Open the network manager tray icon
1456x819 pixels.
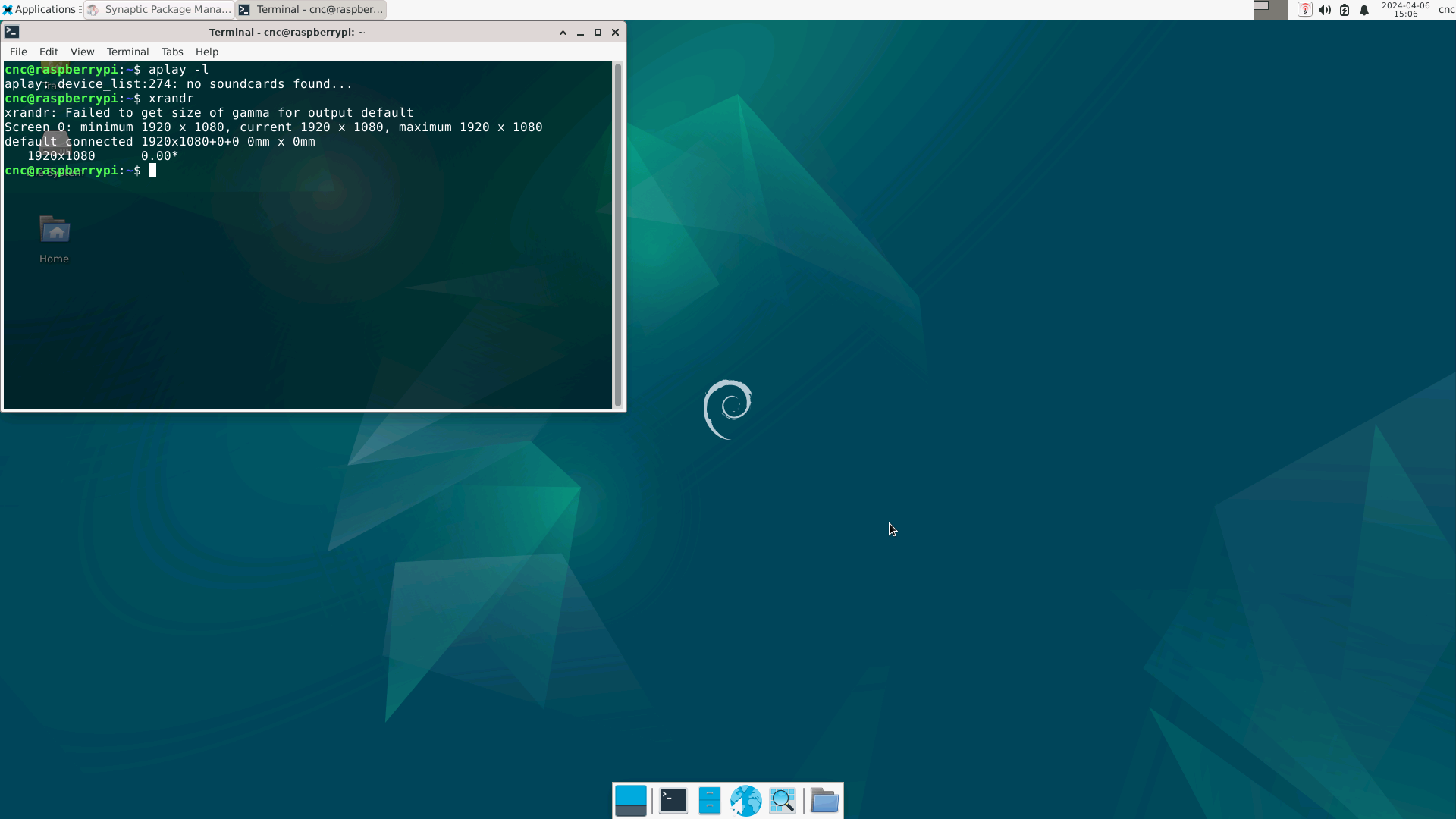pyautogui.click(x=1304, y=10)
